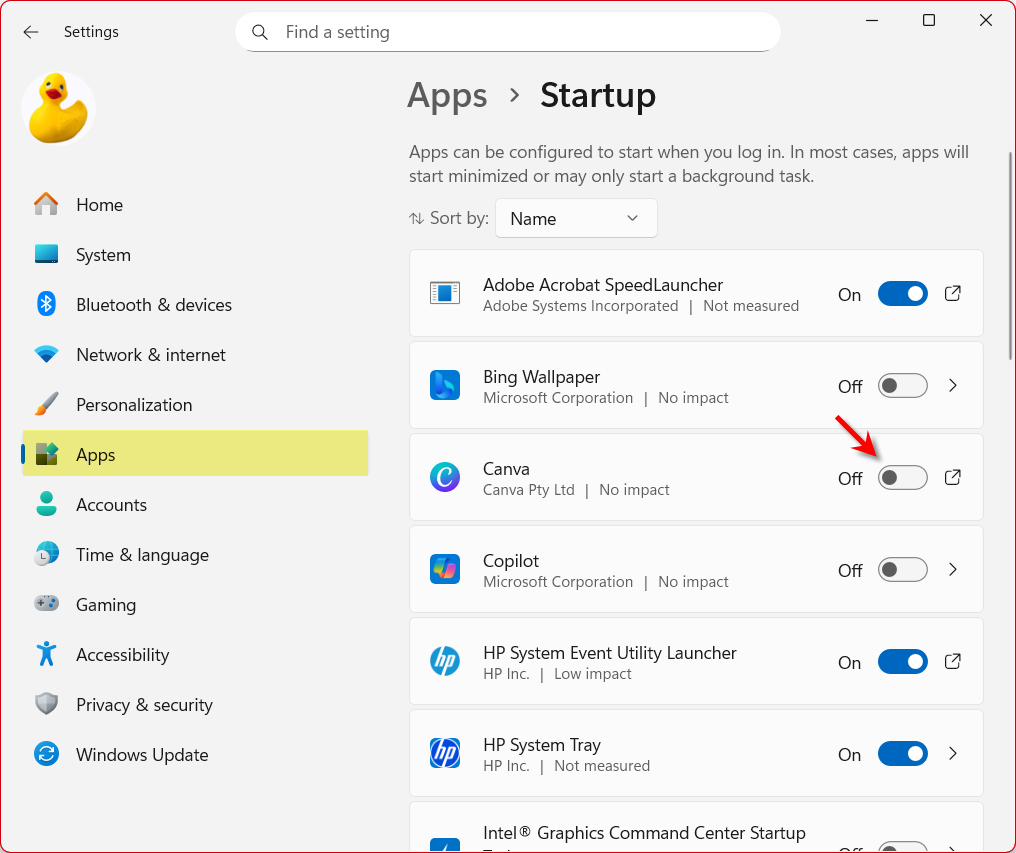Click the Startup page heading
The height and width of the screenshot is (853, 1016).
click(597, 96)
